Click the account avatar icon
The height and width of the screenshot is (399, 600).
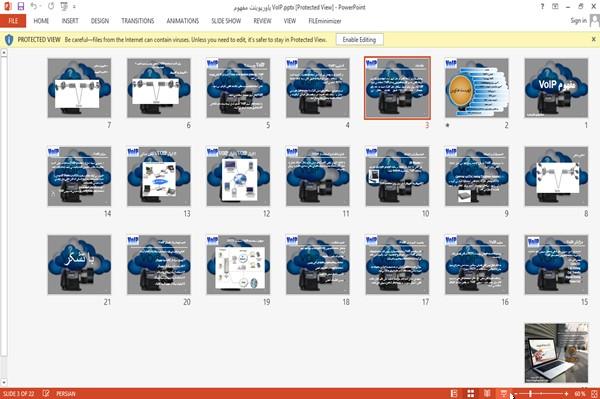(595, 21)
